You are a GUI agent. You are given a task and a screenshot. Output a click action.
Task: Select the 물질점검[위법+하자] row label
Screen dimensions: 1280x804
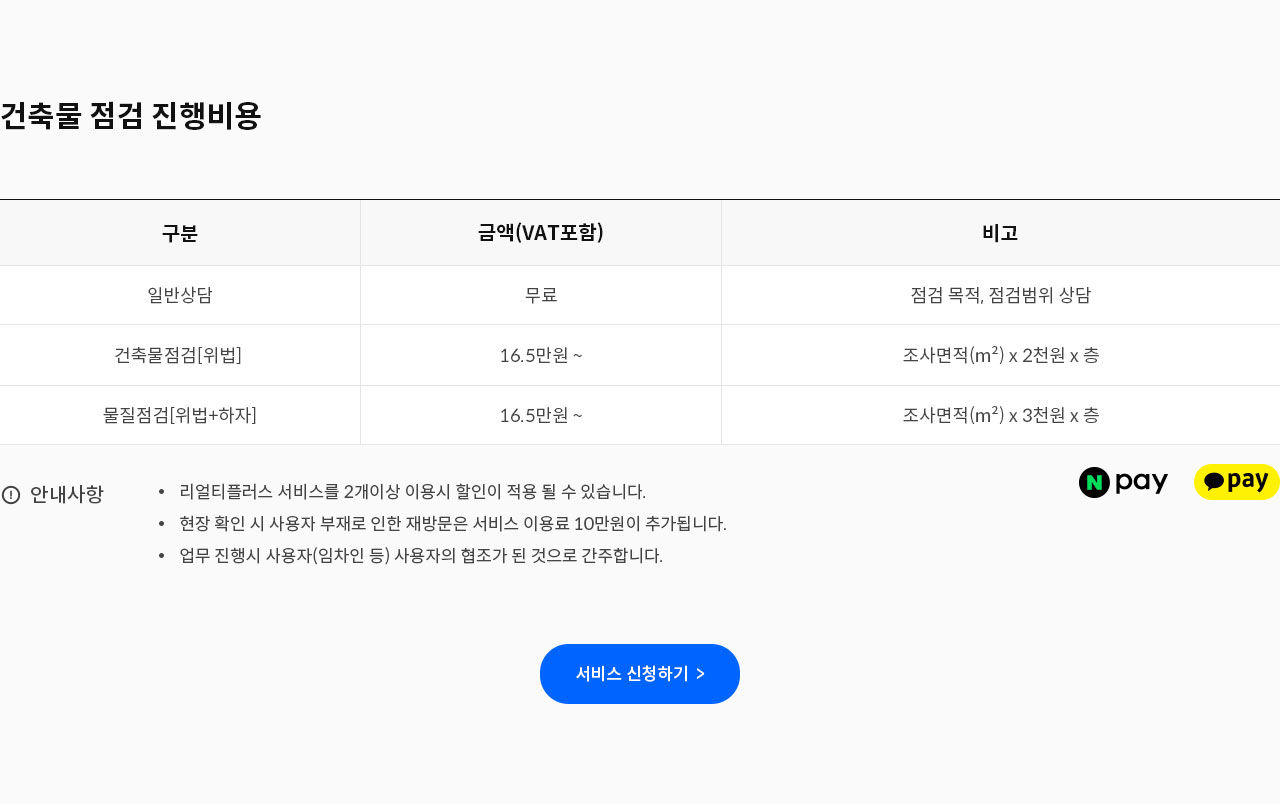[180, 415]
